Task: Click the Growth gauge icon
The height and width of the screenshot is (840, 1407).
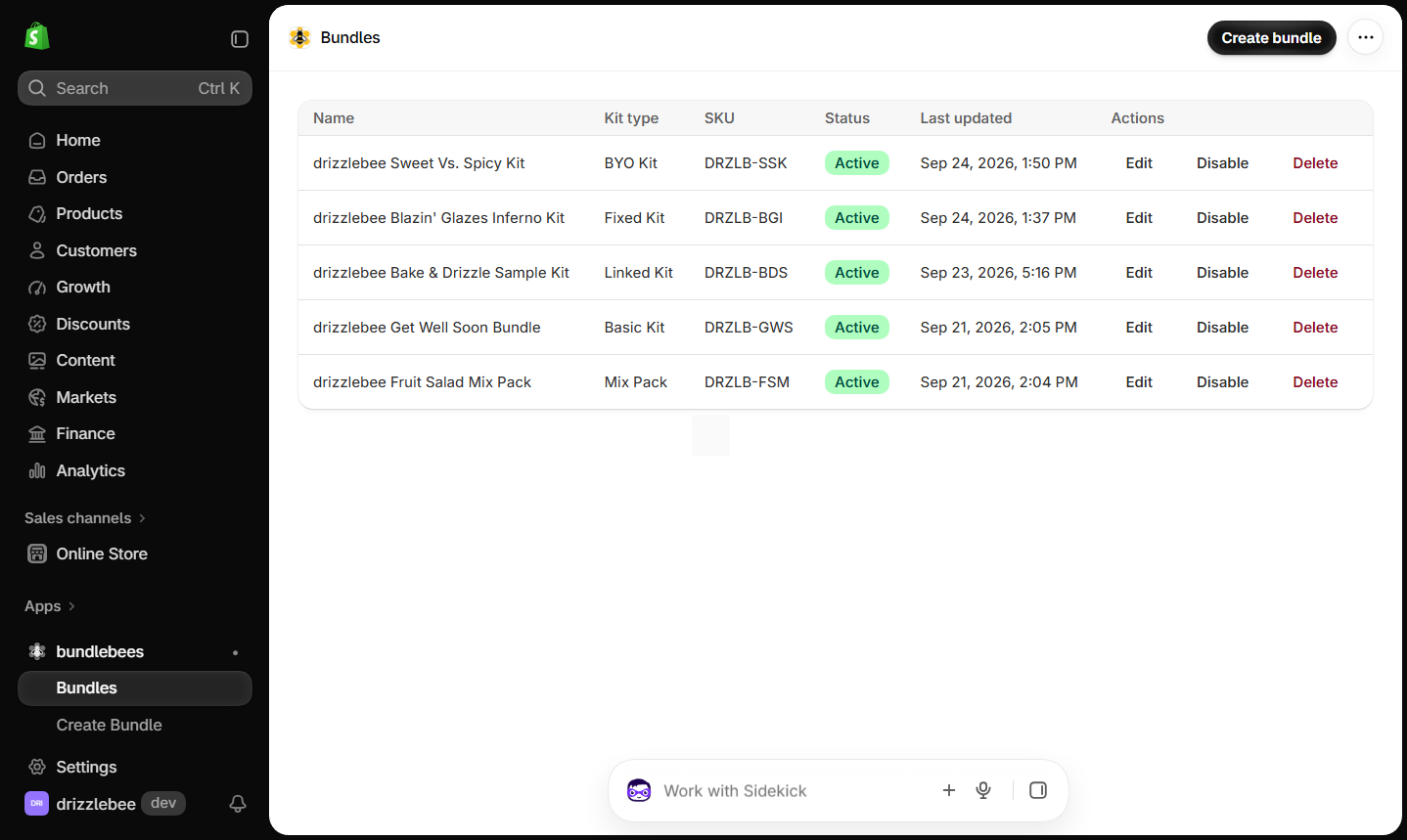Action: point(37,287)
